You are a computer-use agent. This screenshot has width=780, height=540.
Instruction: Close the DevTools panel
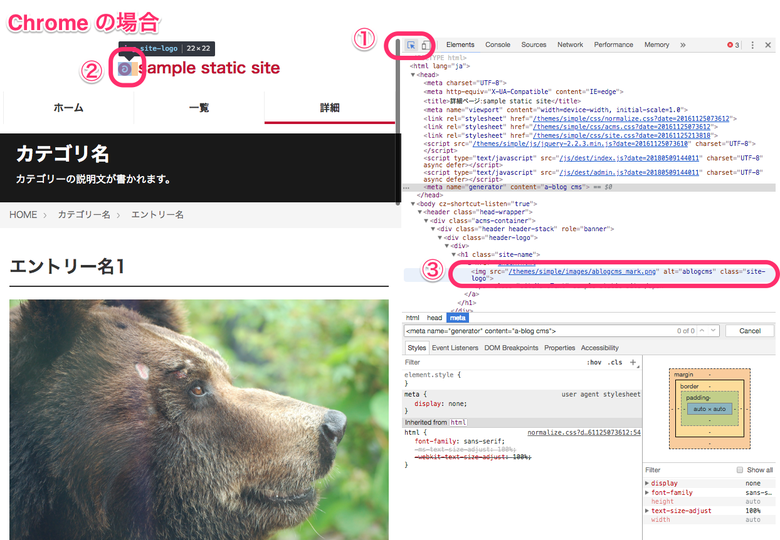tap(769, 45)
